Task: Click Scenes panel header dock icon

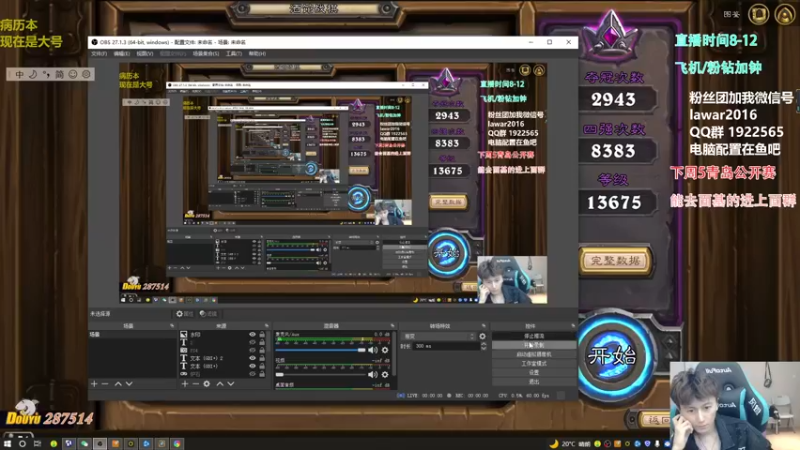Action: (x=172, y=326)
